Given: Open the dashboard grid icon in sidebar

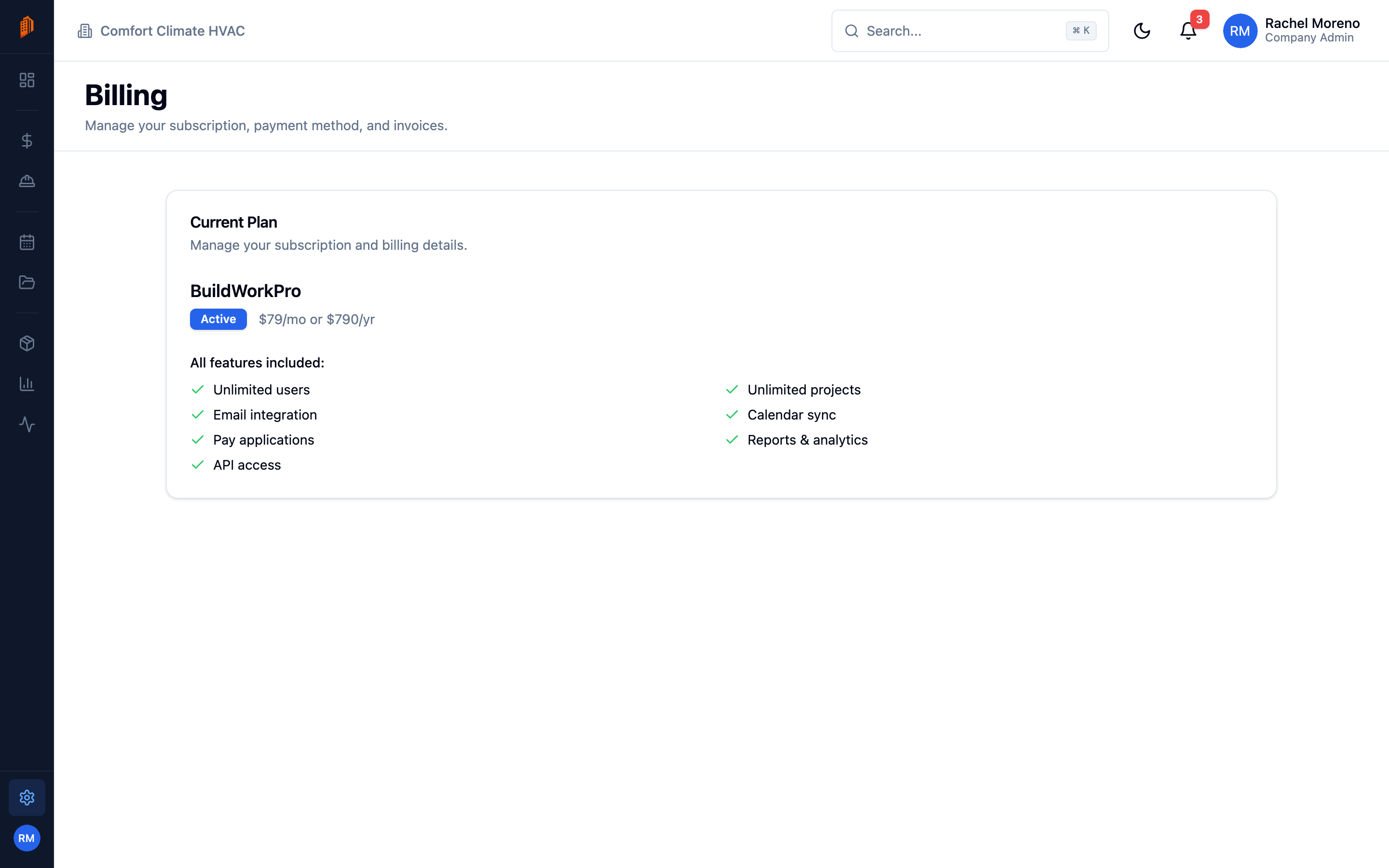Looking at the screenshot, I should (x=27, y=80).
